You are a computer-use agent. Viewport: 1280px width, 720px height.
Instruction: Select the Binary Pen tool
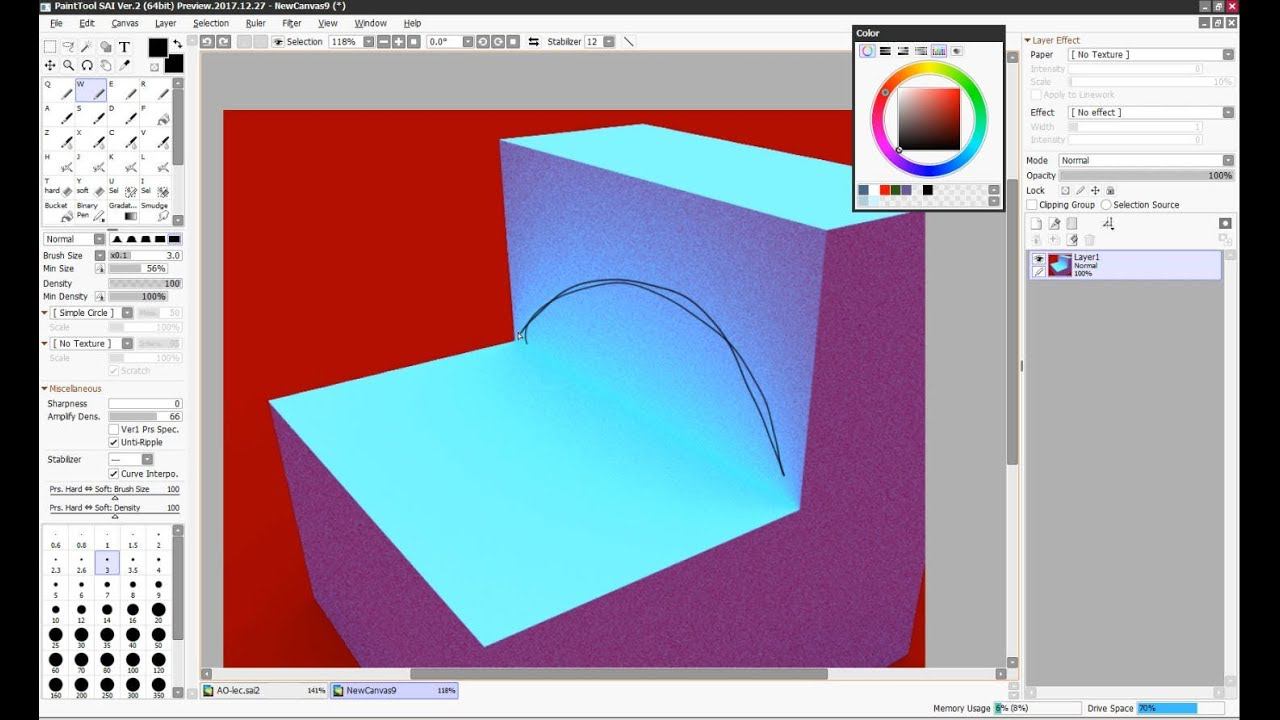tap(90, 210)
